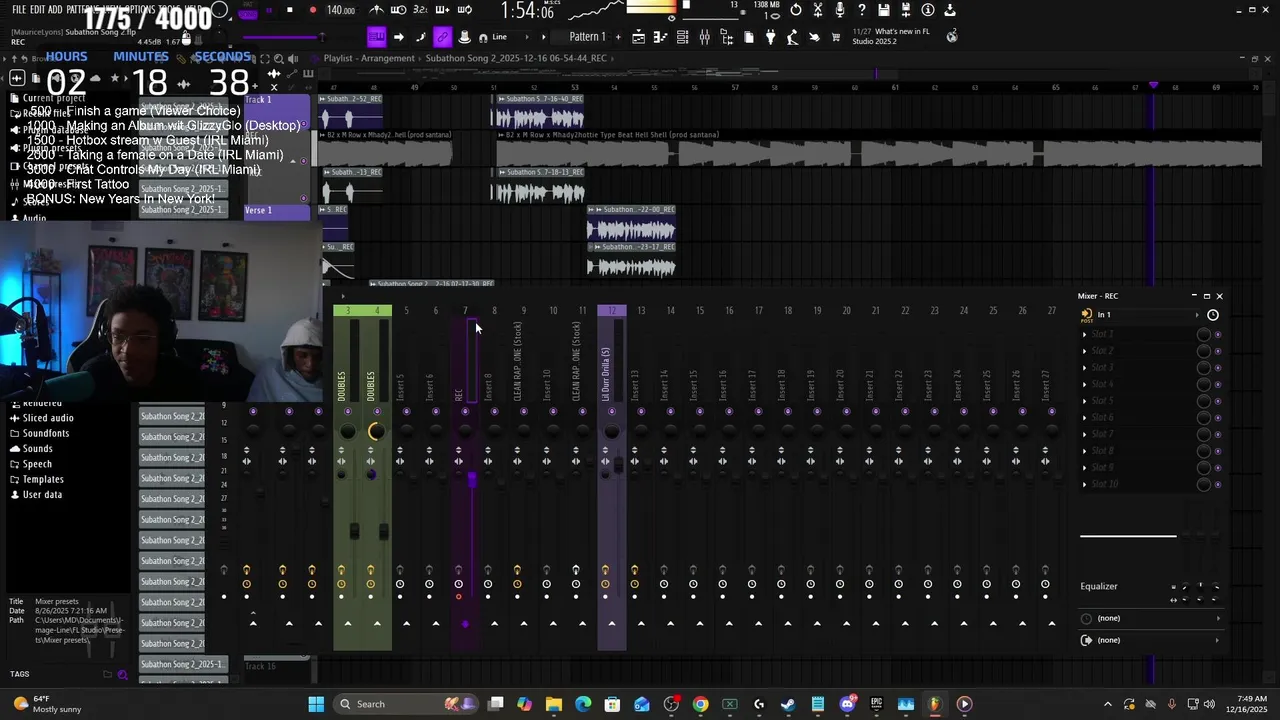The image size is (1280, 720).
Task: Click the scissors cut icon in top toolbar
Action: (x=817, y=10)
